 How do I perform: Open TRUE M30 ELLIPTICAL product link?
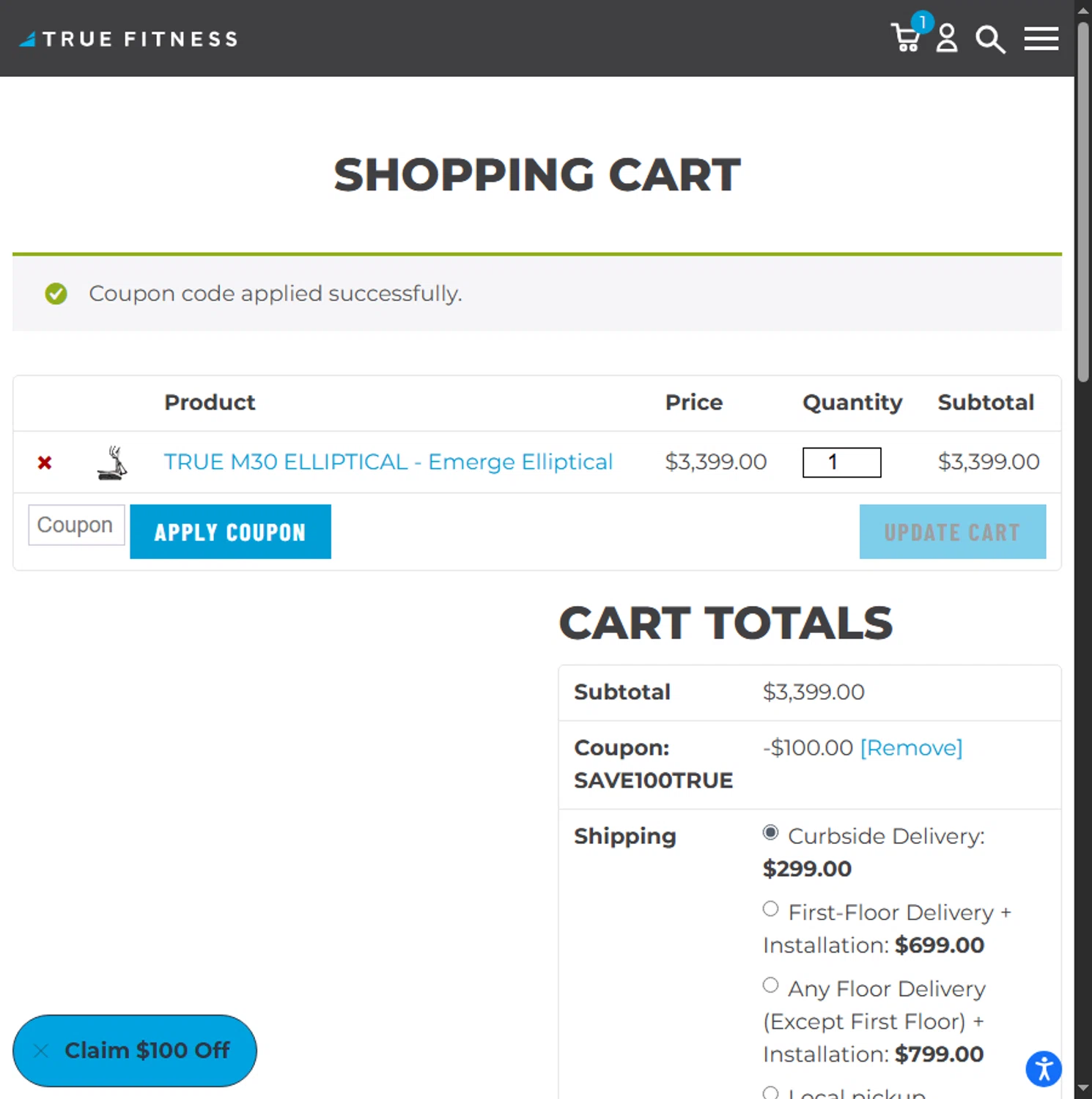[x=388, y=462]
